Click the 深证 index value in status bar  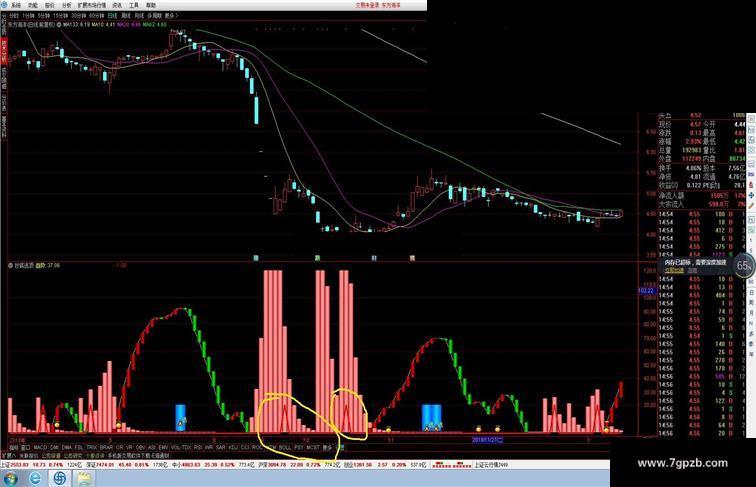point(106,465)
